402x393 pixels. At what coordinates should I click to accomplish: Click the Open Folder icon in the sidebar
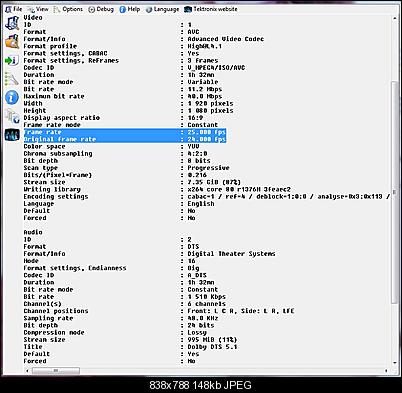coord(12,41)
